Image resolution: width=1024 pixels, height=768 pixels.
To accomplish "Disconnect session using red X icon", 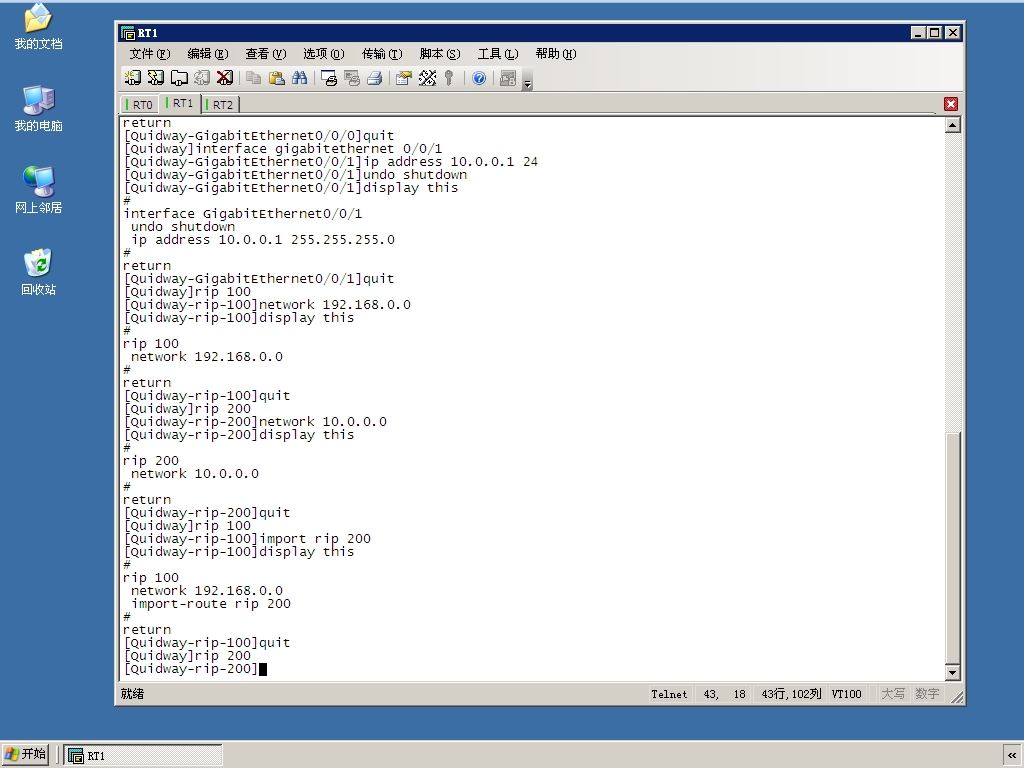I will point(225,78).
